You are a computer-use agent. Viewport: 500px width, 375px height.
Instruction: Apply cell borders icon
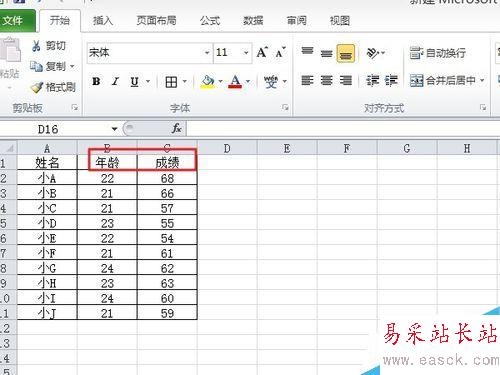coord(171,82)
